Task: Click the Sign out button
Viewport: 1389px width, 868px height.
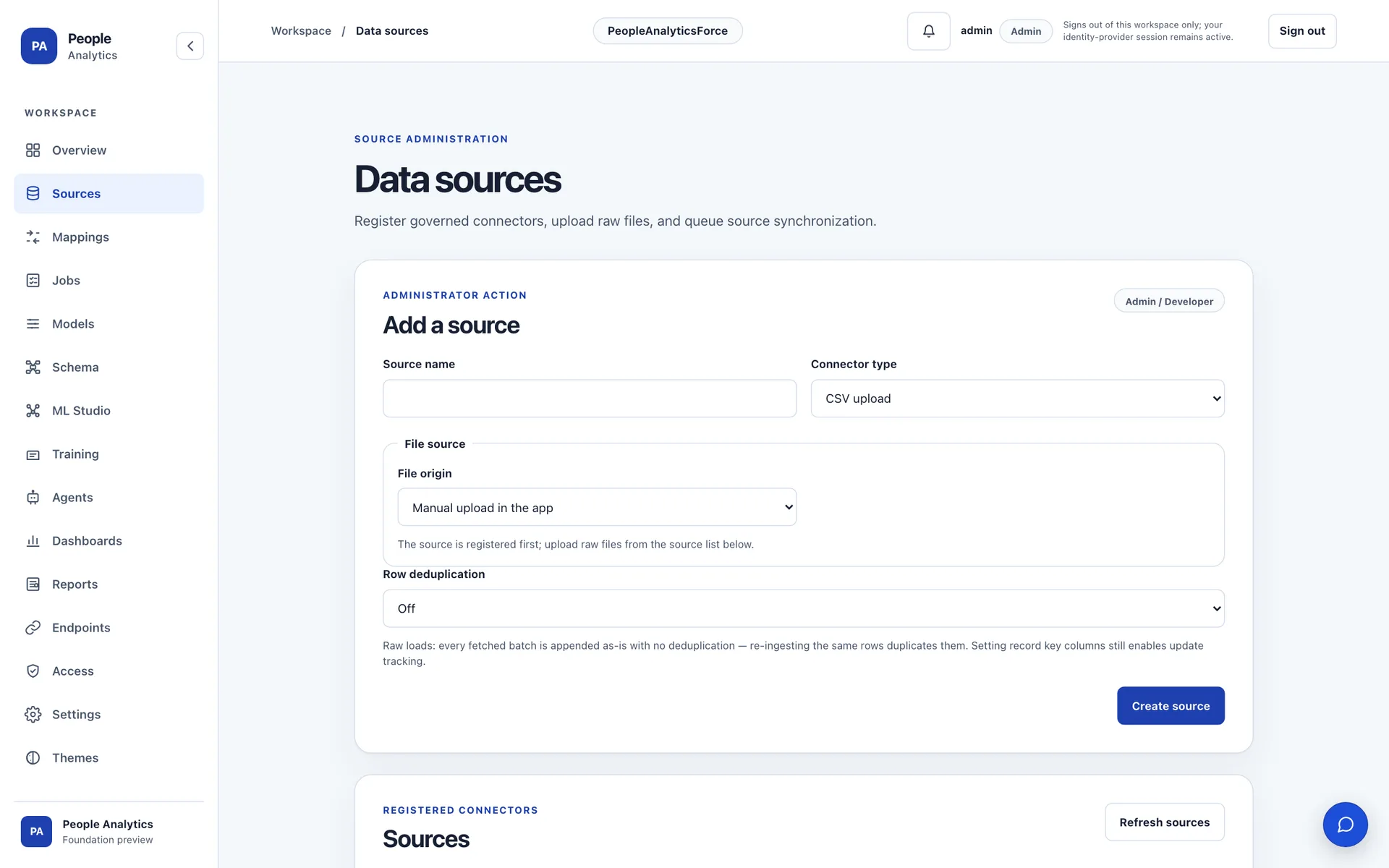Action: (1301, 31)
